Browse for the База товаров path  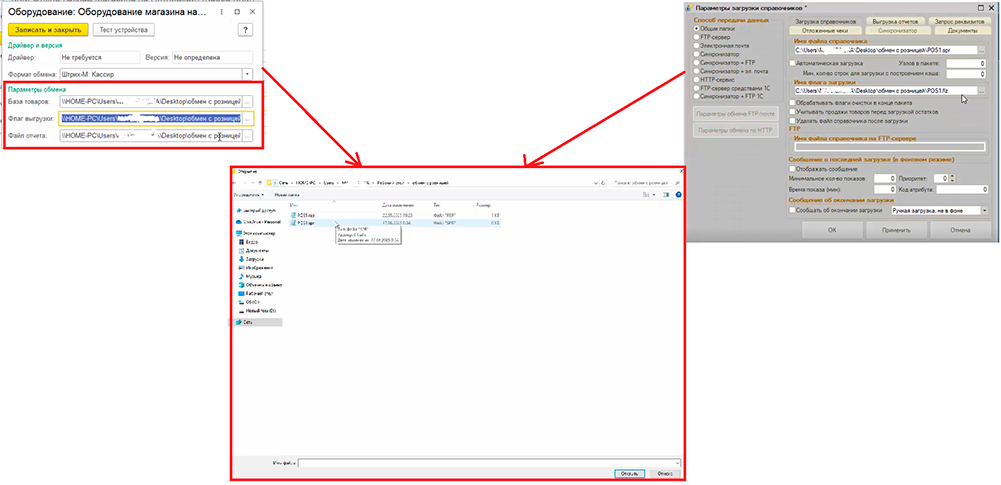(x=248, y=101)
